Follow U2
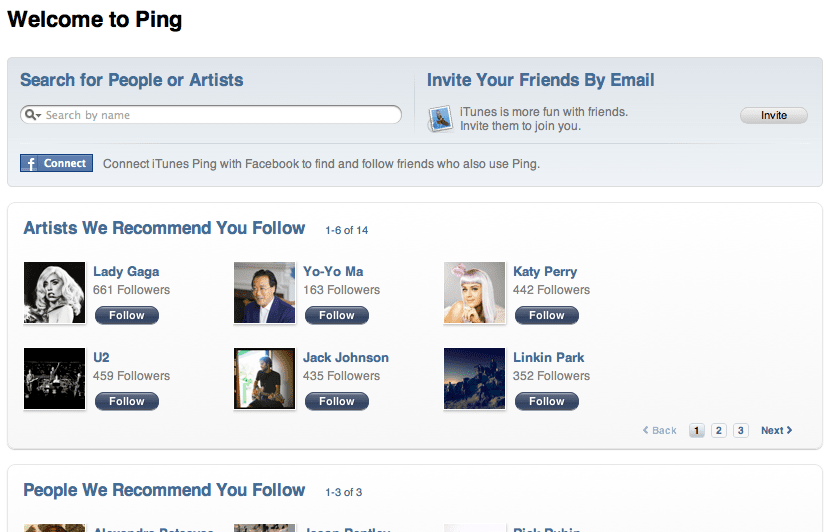 (x=127, y=402)
